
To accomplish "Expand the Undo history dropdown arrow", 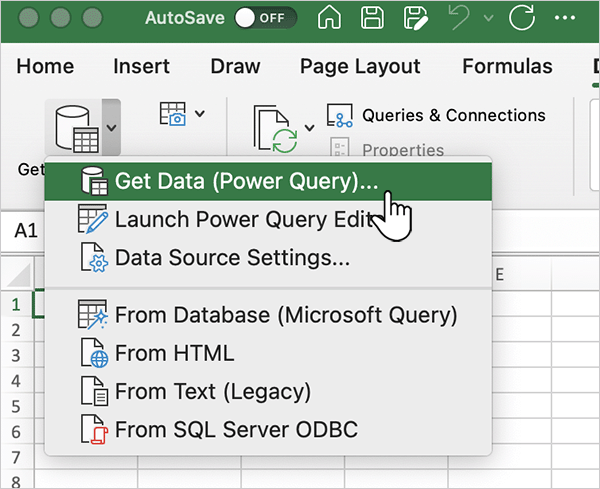I will point(487,18).
